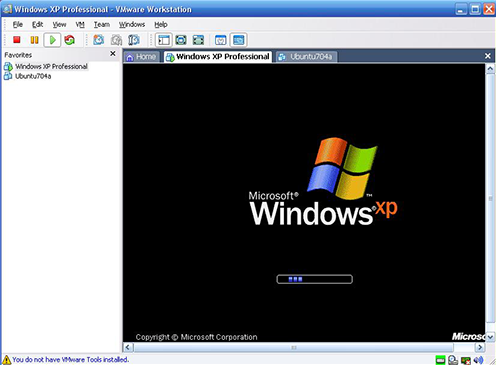Enter full screen mode icon
Screen dimensions: 496x365
[198, 40]
